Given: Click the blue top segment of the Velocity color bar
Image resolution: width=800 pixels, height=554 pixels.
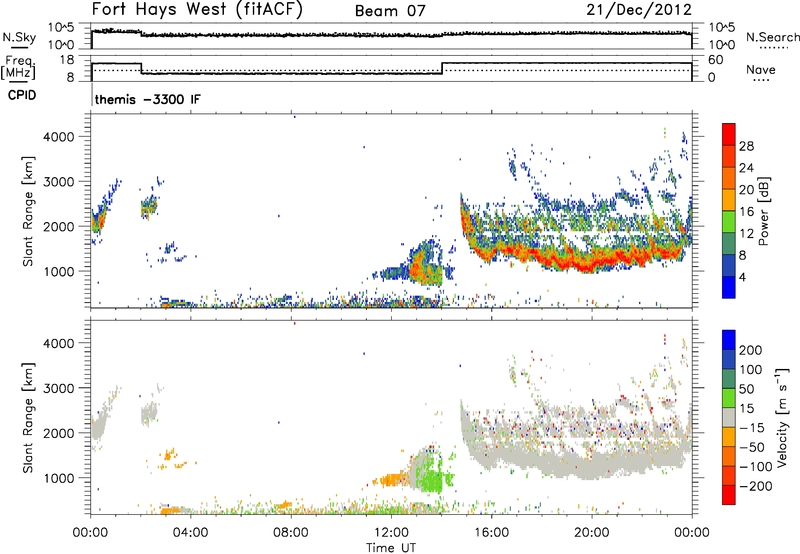Looking at the screenshot, I should click(x=729, y=340).
